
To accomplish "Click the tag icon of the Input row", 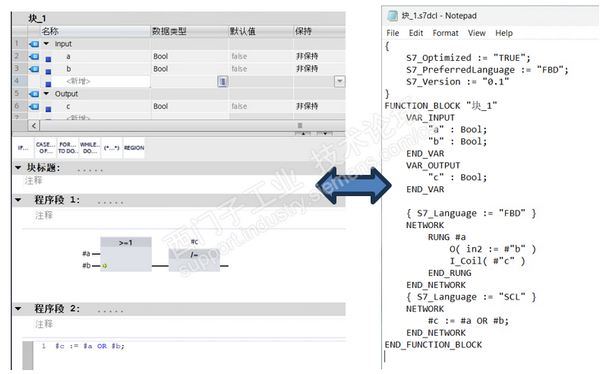I will click(34, 44).
